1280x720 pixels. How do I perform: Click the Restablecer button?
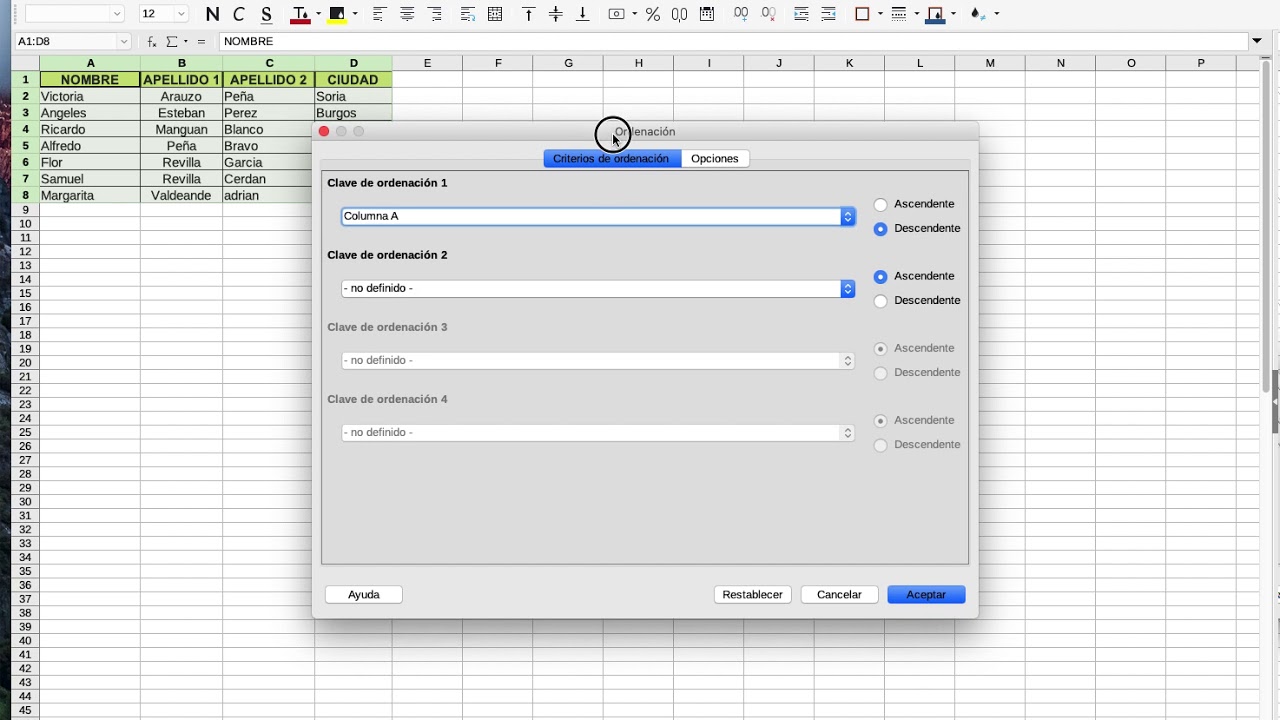pos(753,595)
